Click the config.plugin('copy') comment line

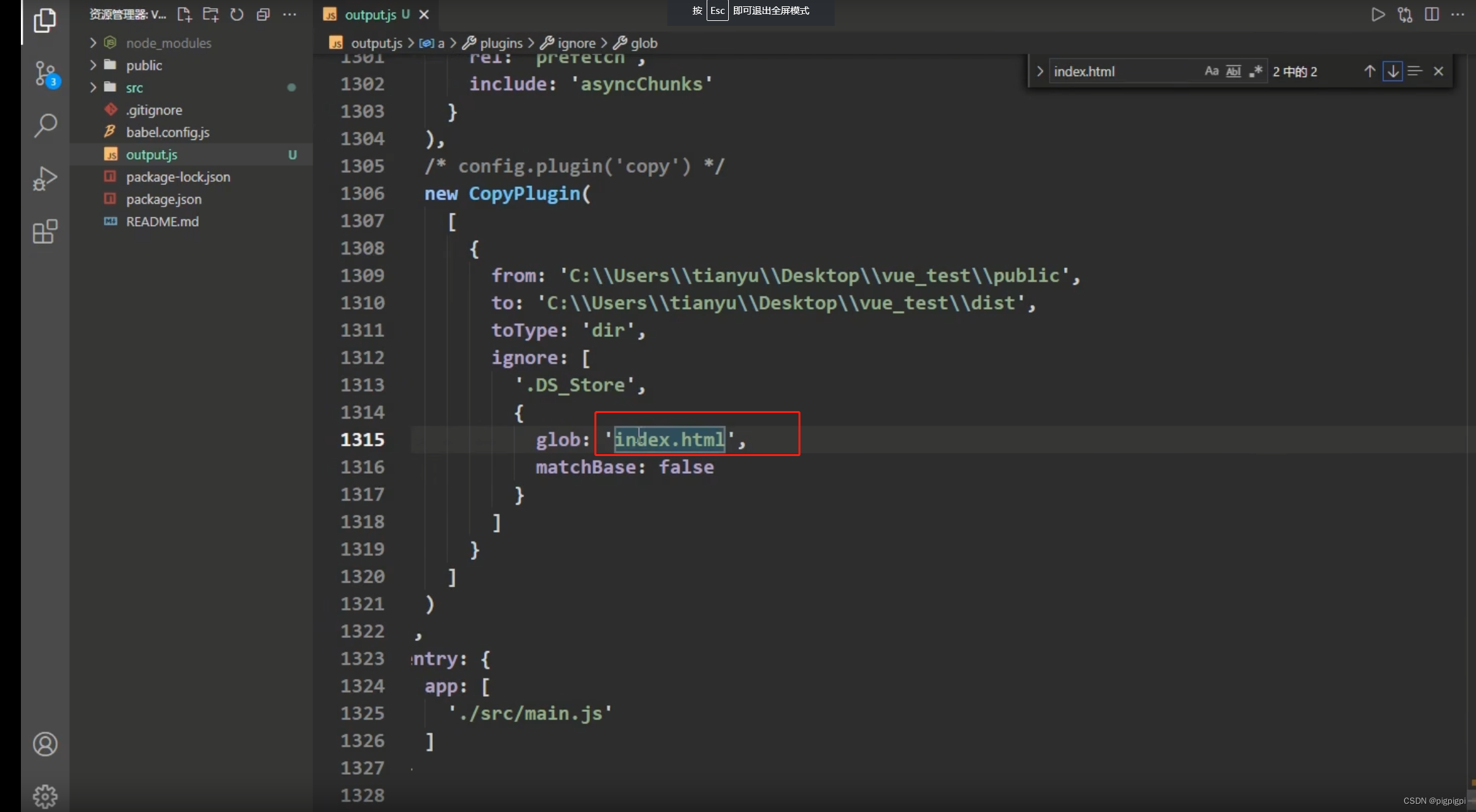click(574, 167)
